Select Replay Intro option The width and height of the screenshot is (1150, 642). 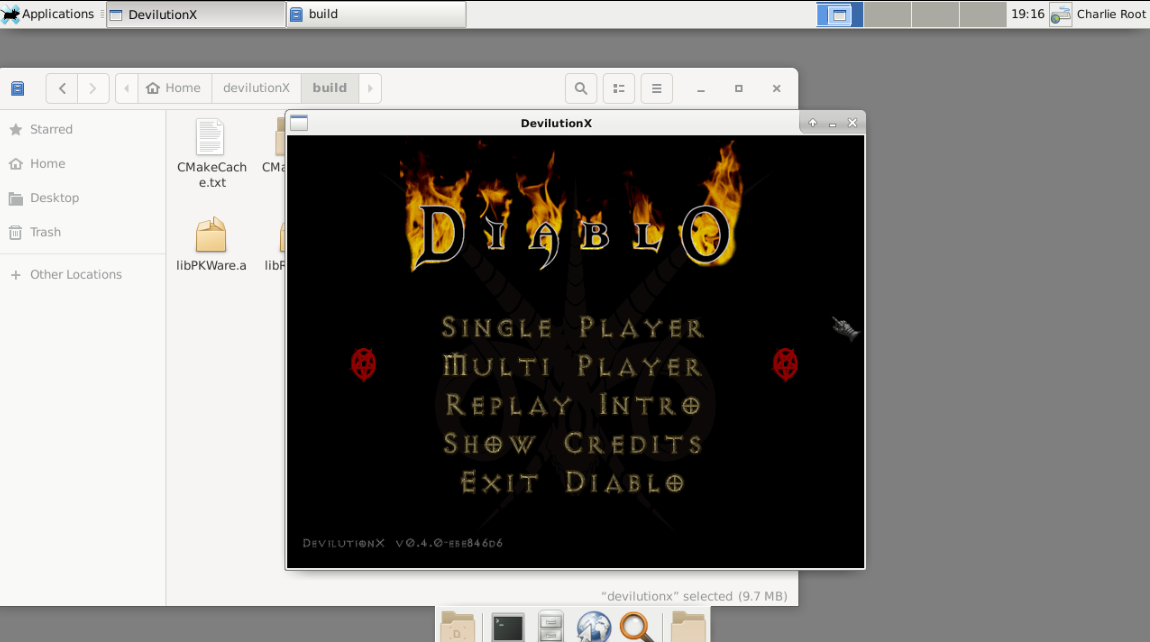click(573, 404)
